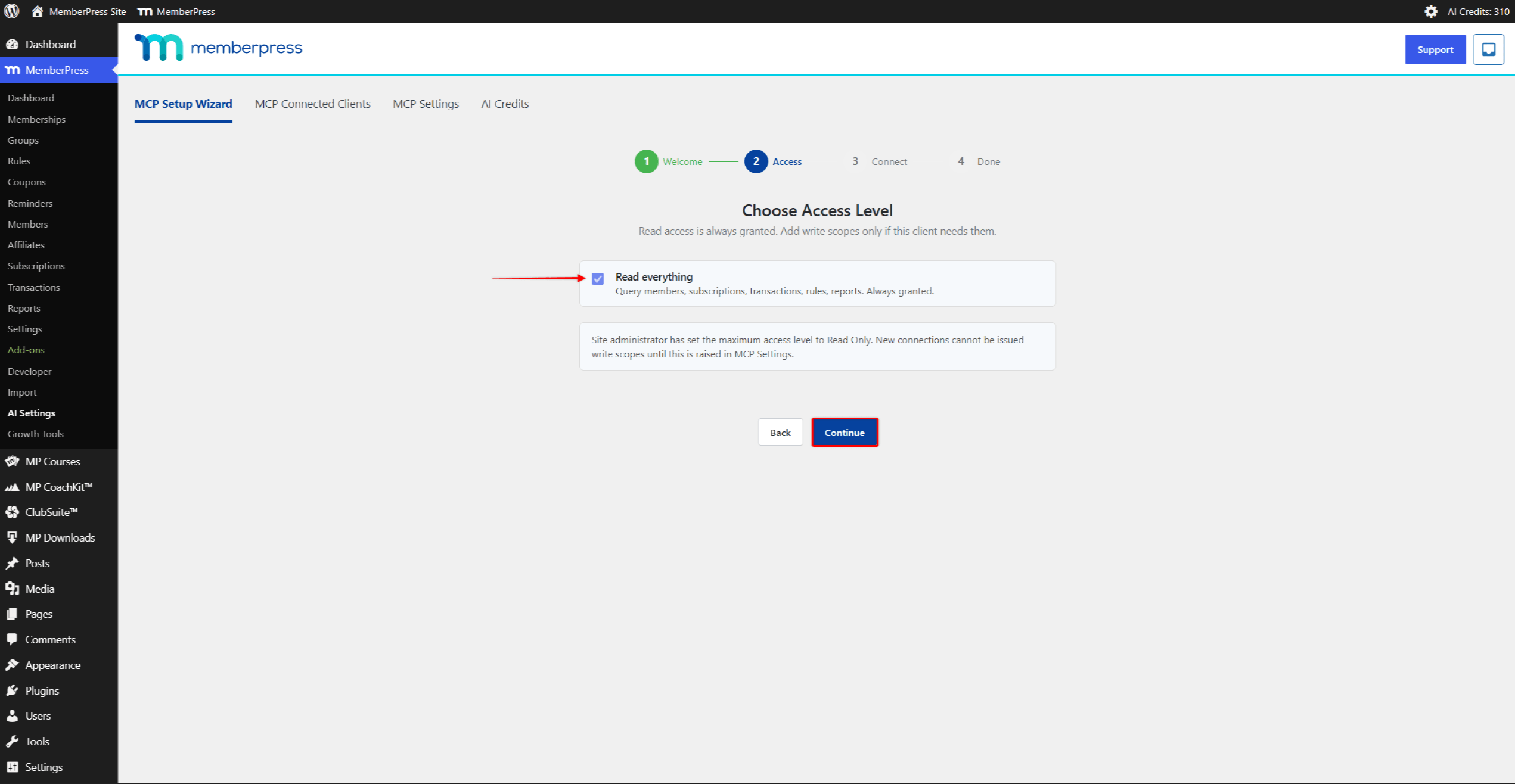Open Import submenu item
The width and height of the screenshot is (1515, 784).
pyautogui.click(x=21, y=392)
